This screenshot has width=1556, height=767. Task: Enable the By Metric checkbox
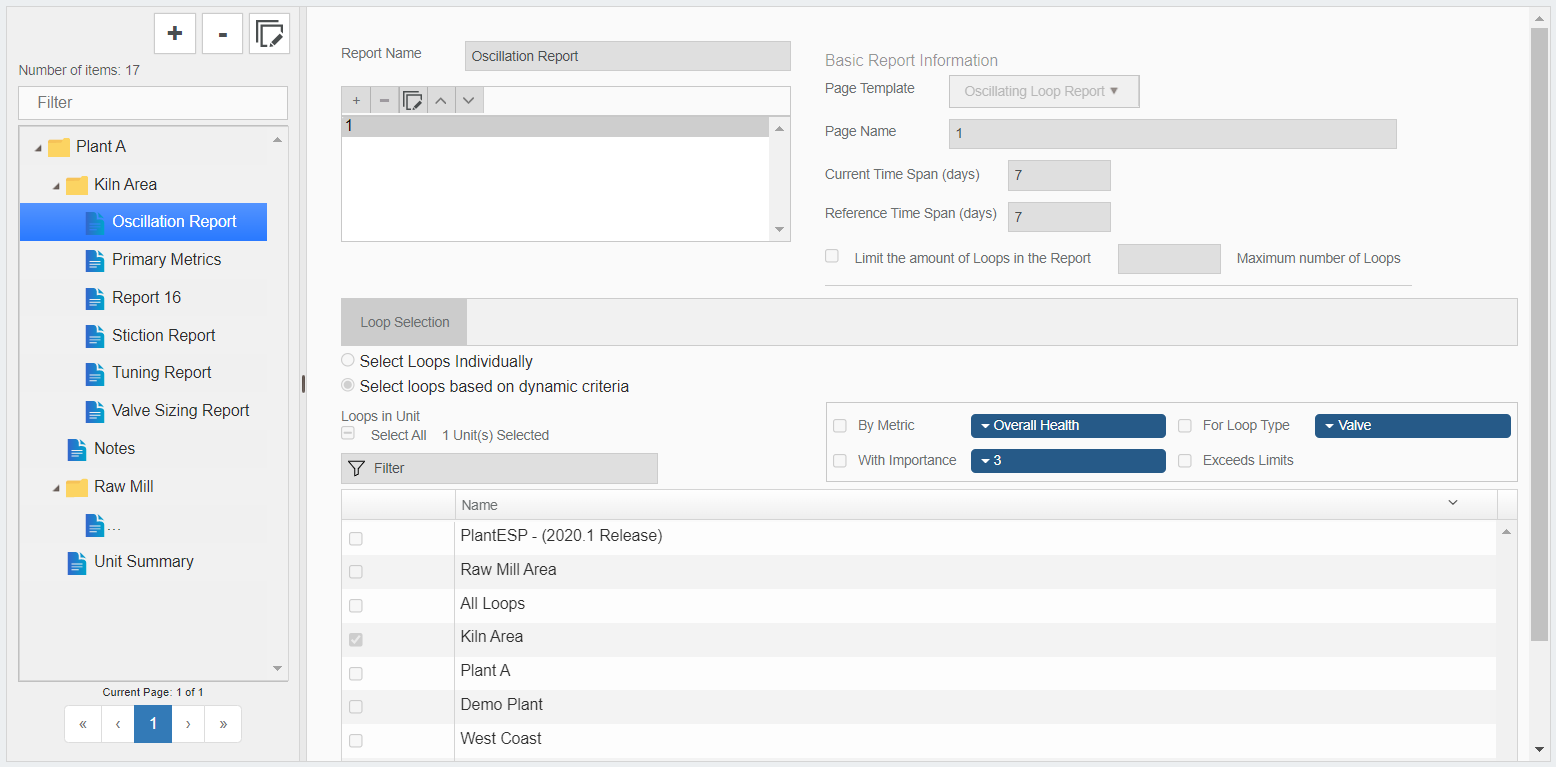coord(840,426)
